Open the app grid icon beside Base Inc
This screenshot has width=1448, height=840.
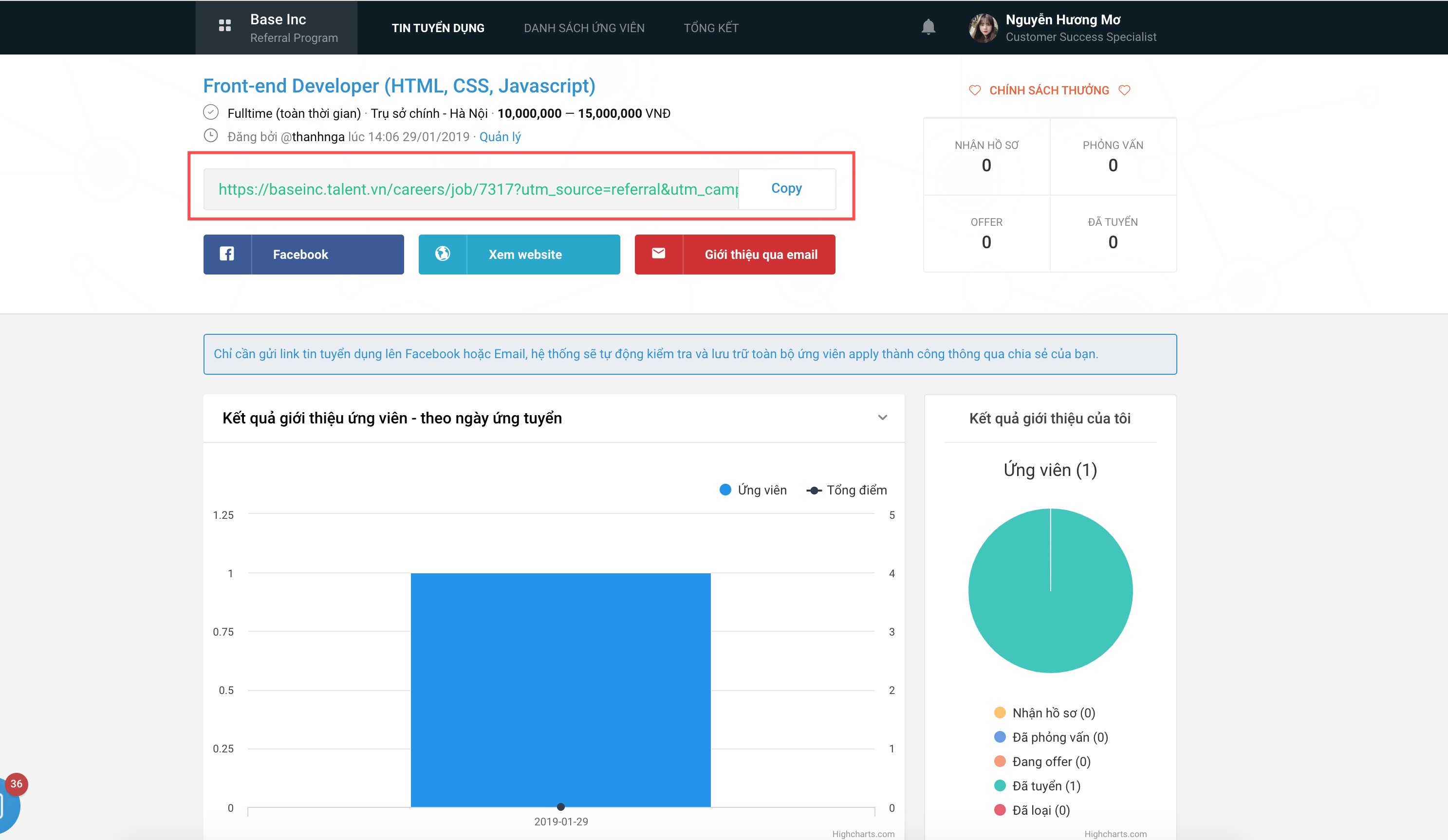click(x=224, y=26)
